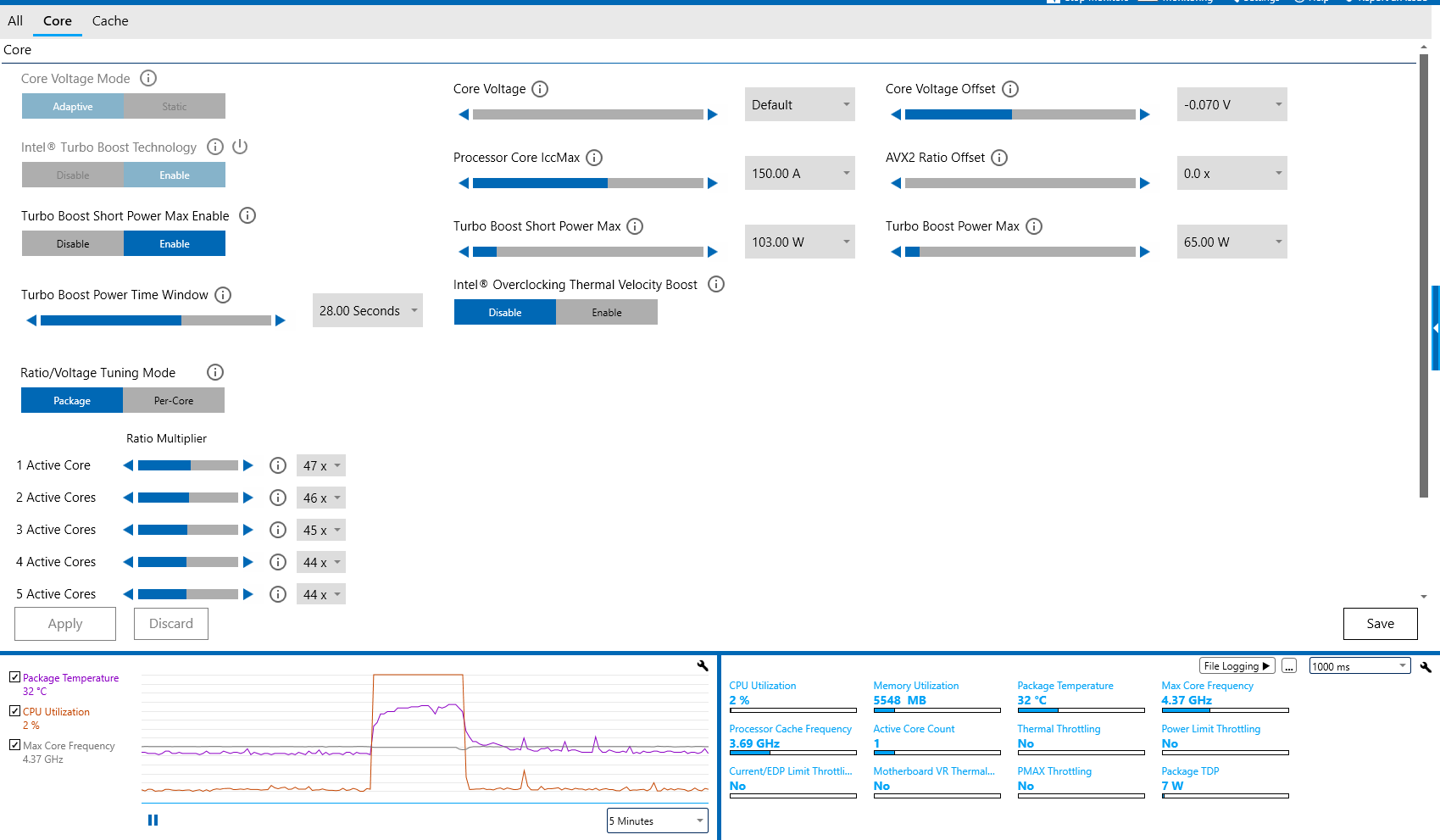Click the Core Voltage Offset slider track

tap(1020, 114)
